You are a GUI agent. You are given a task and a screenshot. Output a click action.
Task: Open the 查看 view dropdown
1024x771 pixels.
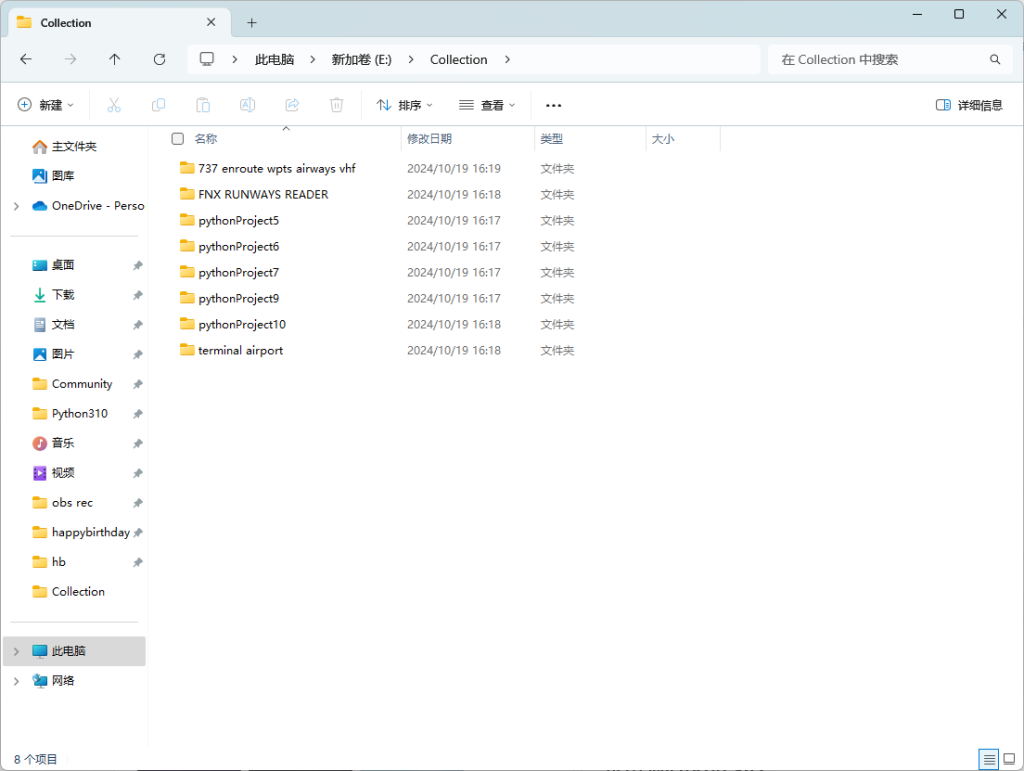(x=487, y=105)
